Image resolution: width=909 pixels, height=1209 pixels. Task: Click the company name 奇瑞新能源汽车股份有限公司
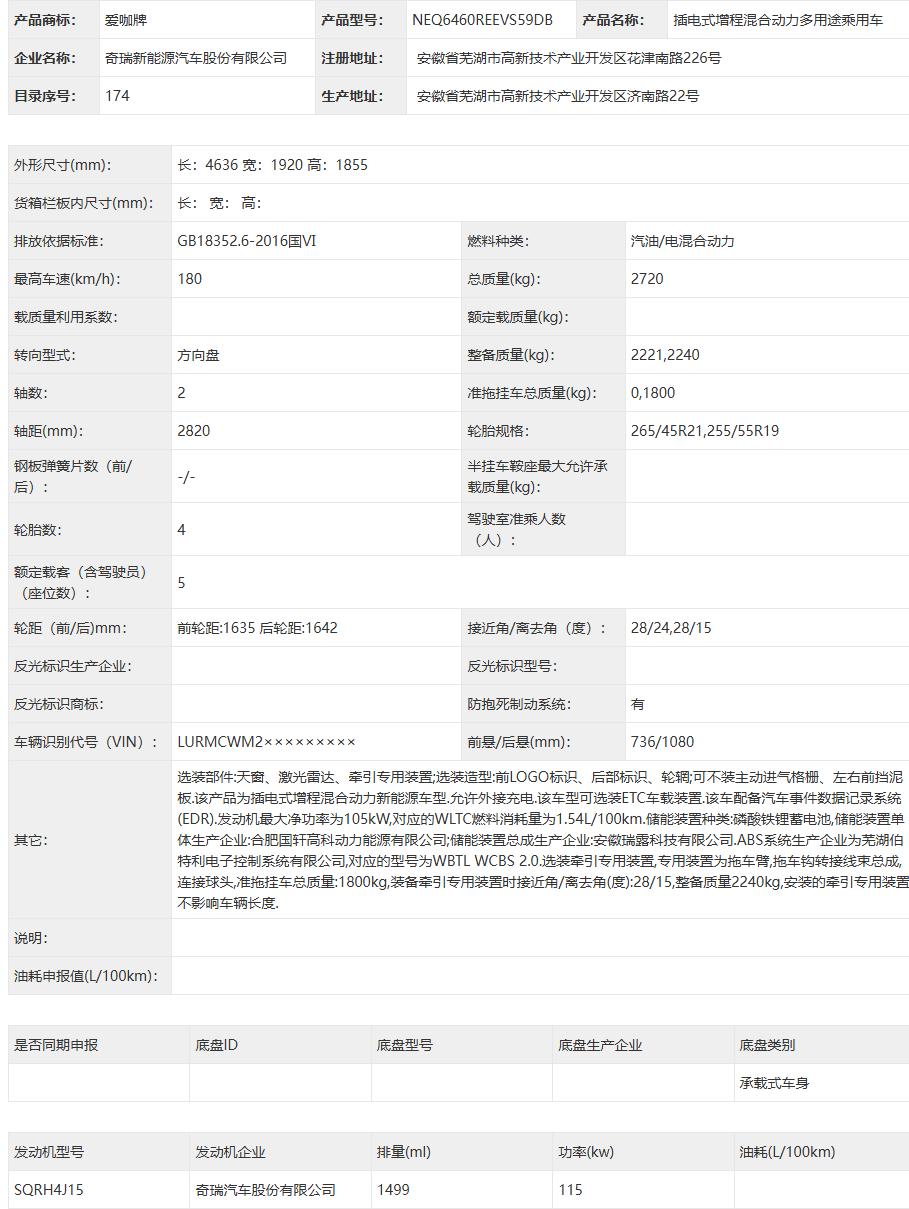point(195,58)
